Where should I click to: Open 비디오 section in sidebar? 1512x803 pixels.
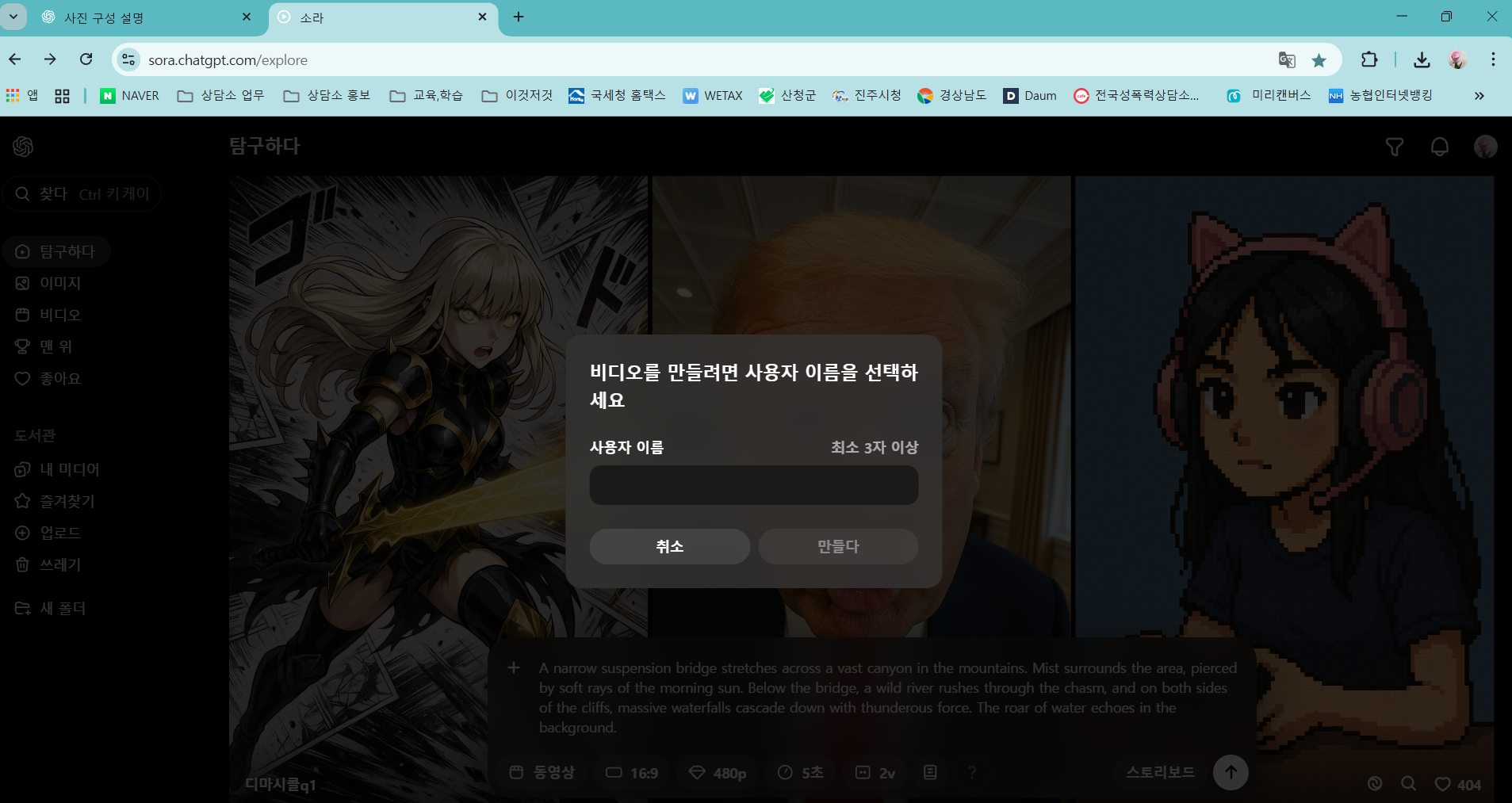click(48, 315)
